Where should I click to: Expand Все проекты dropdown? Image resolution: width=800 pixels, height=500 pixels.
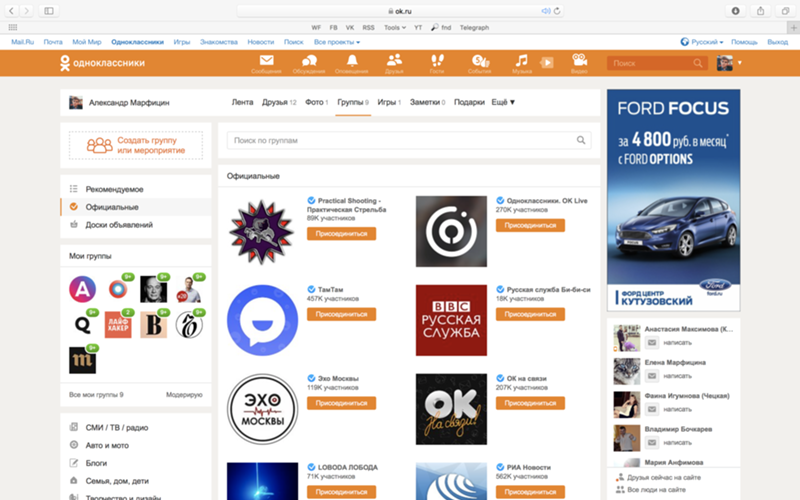(337, 42)
